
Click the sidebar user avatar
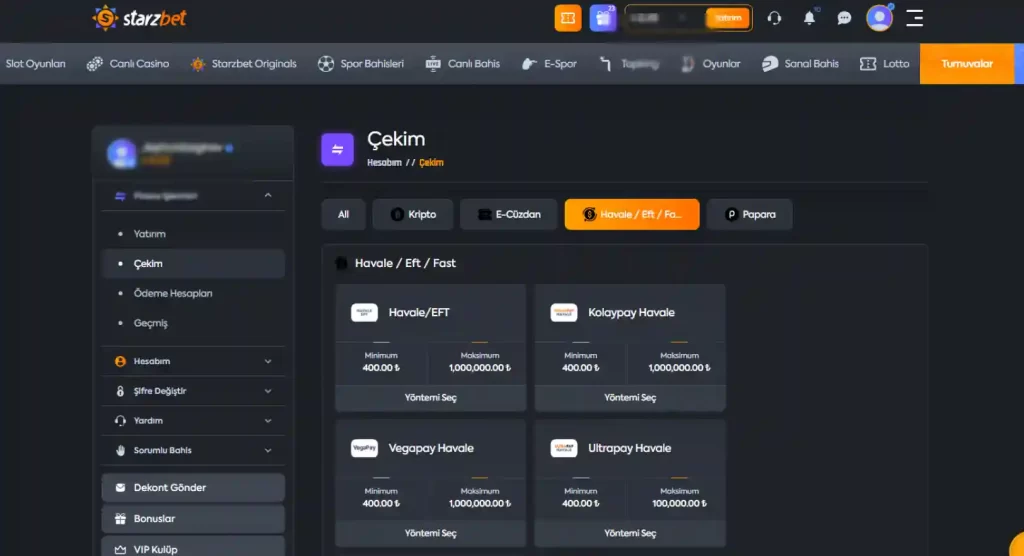pyautogui.click(x=121, y=154)
